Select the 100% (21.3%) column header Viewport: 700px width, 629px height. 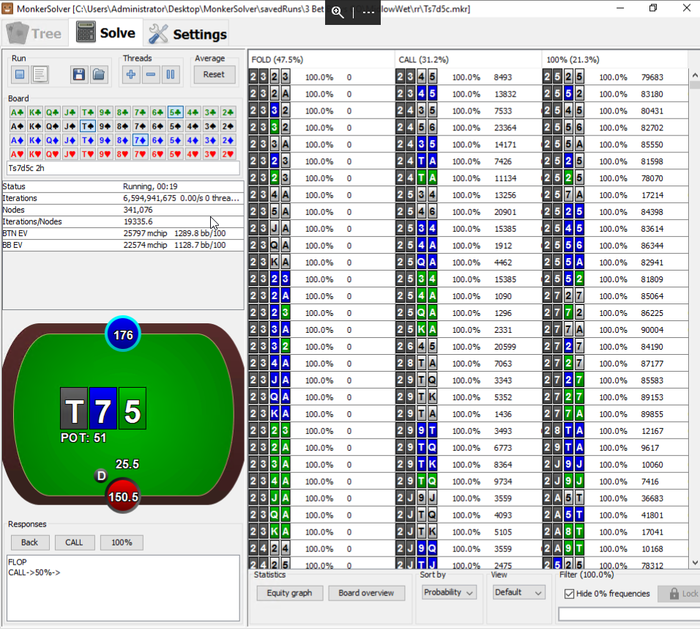click(x=615, y=59)
